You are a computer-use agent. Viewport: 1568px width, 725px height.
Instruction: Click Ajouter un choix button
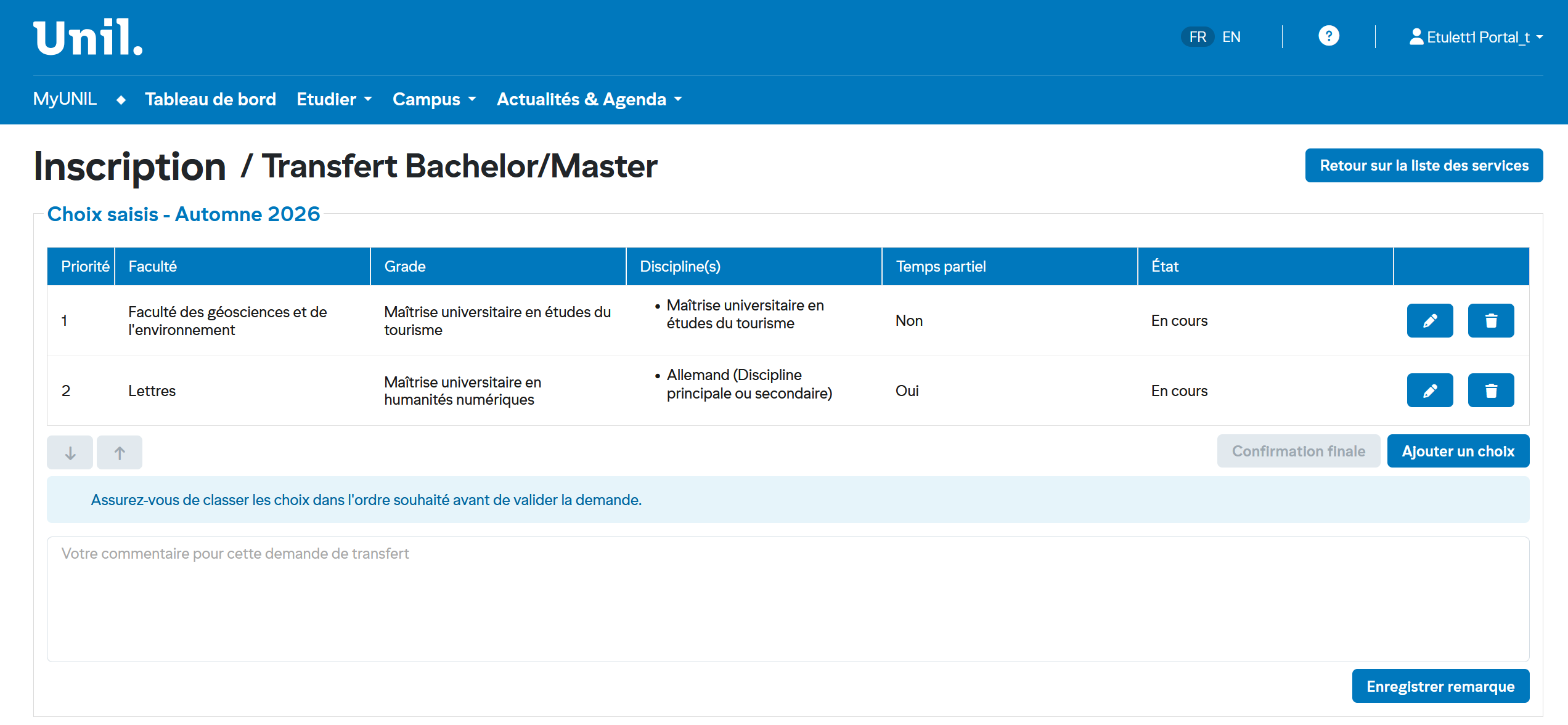1458,451
